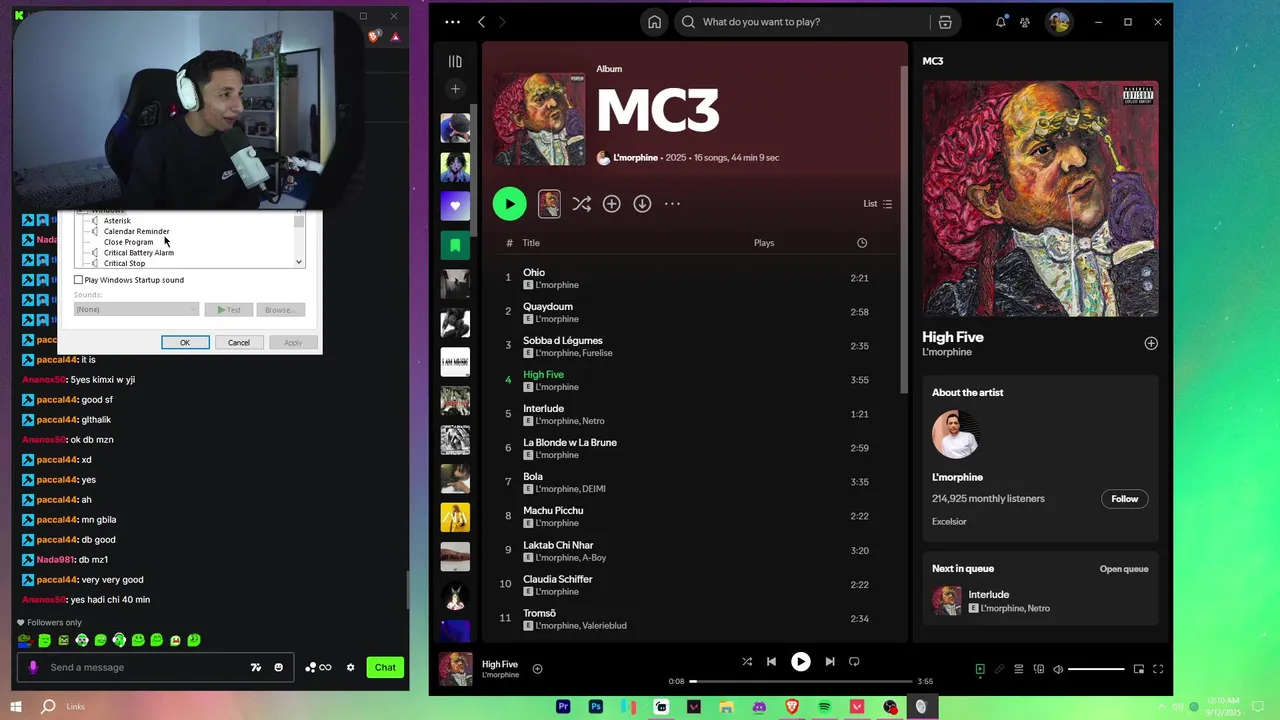
Task: Change the track list view mode (List)
Action: pos(877,204)
